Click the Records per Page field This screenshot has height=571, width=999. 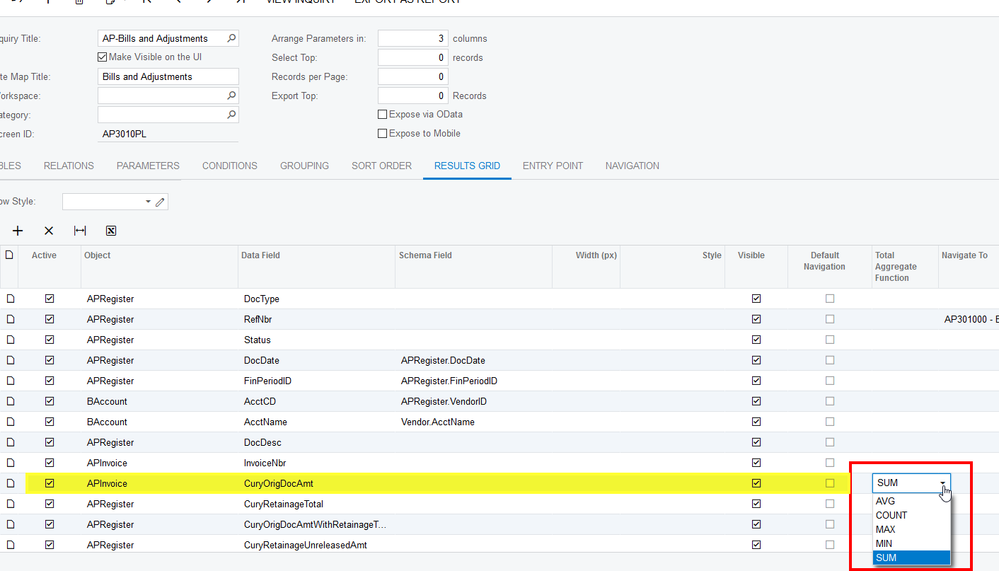click(x=412, y=77)
